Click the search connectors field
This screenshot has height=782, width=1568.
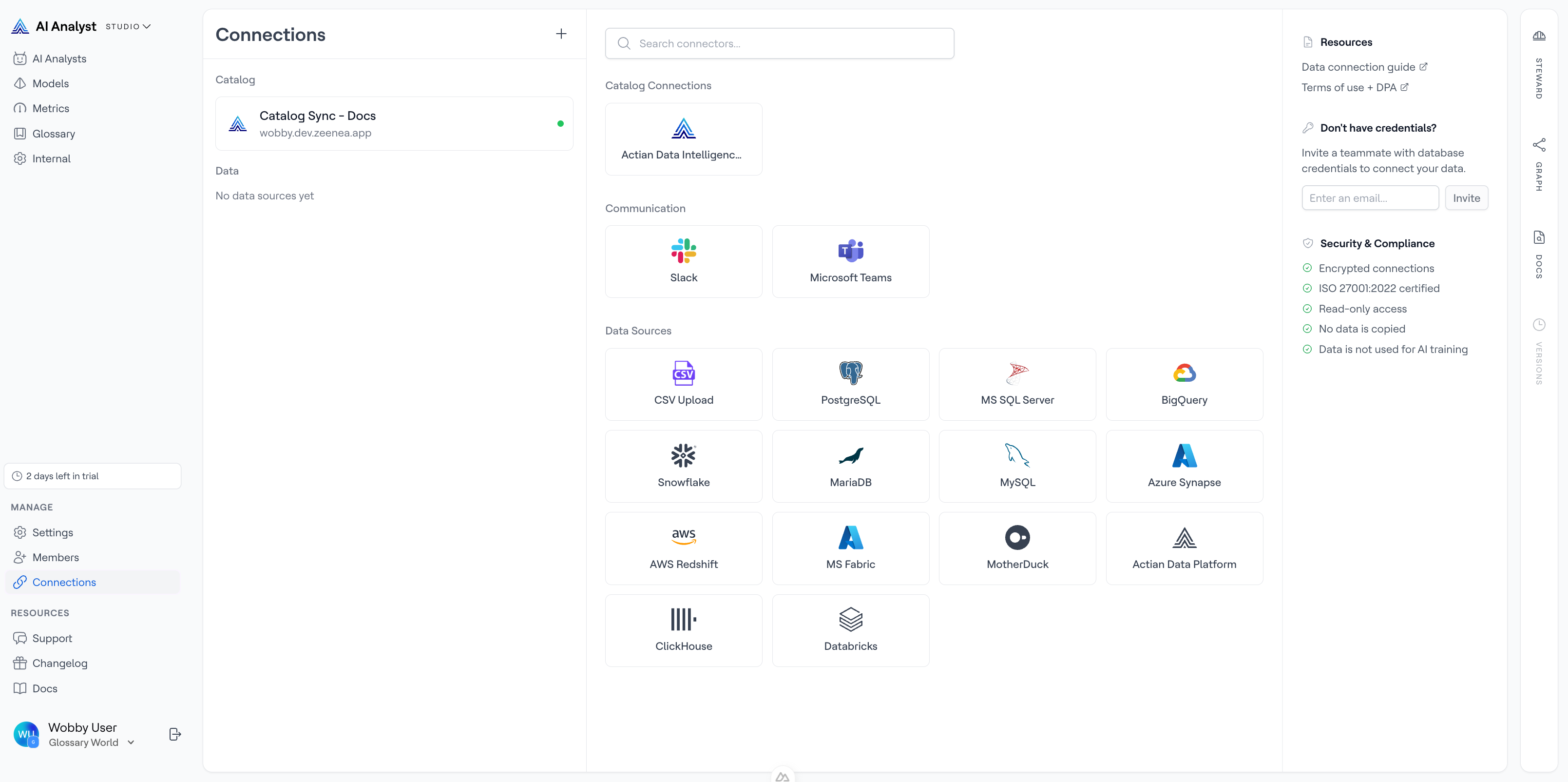pyautogui.click(x=780, y=43)
